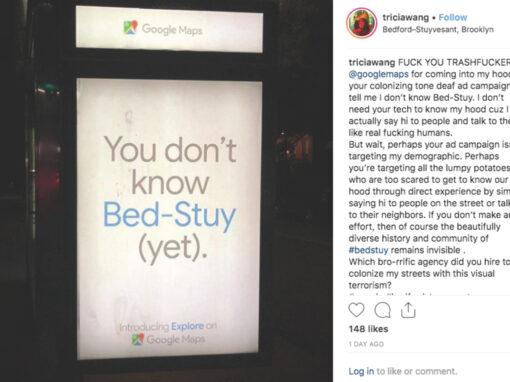This screenshot has width=510, height=382.
Task: View the 148 likes list
Action: (368, 329)
